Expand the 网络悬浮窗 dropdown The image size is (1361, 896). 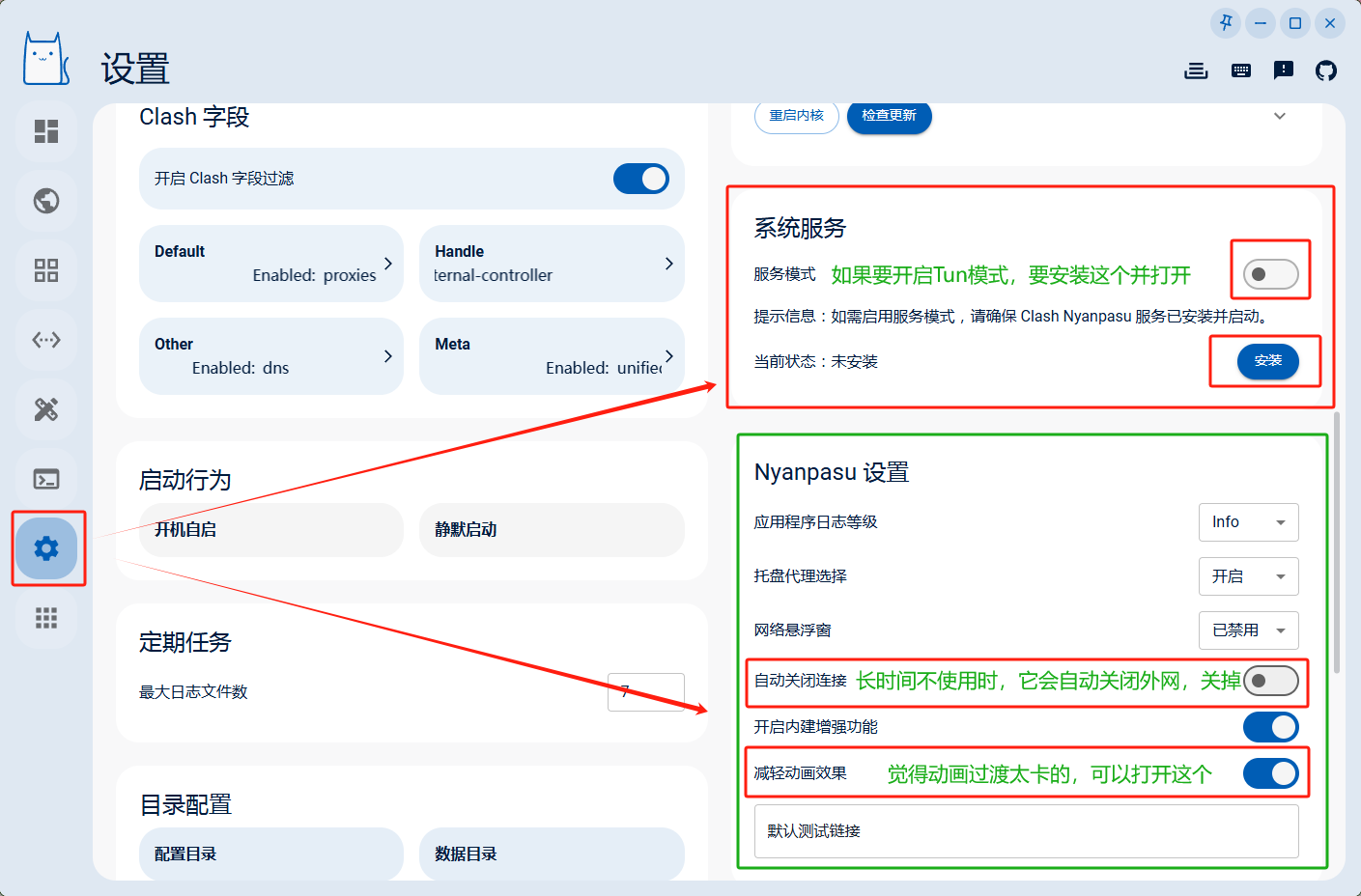tap(1248, 630)
